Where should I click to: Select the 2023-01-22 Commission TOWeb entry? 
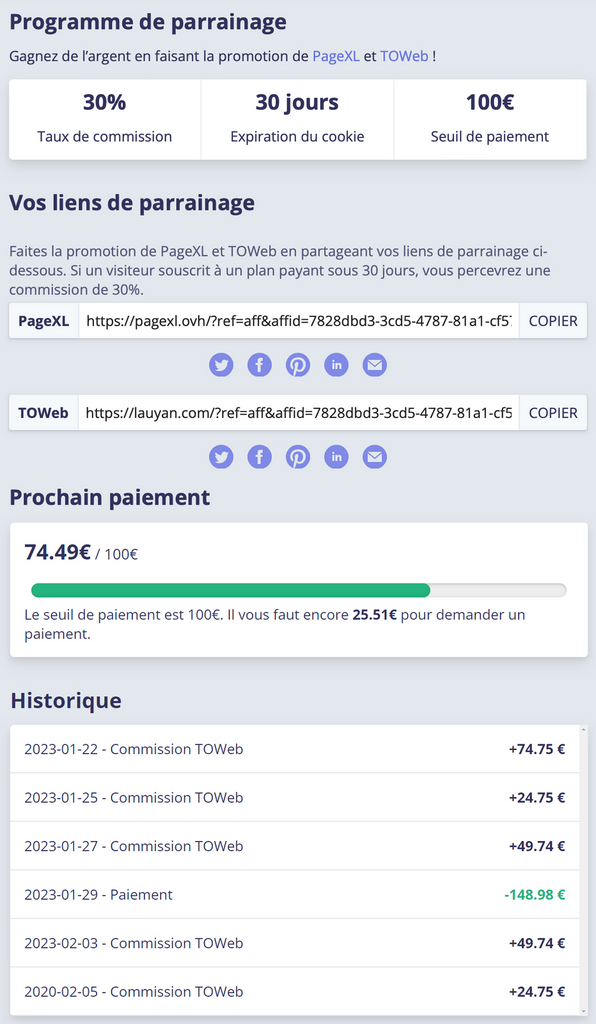(x=294, y=749)
